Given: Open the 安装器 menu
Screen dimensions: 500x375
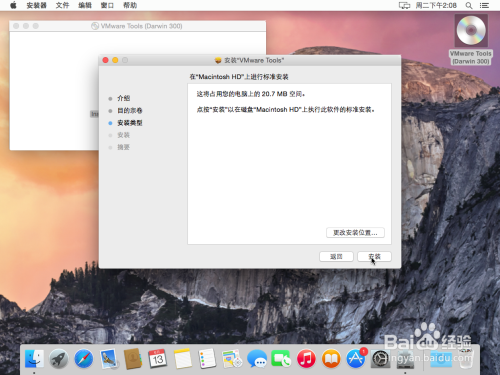Looking at the screenshot, I should [x=36, y=5].
